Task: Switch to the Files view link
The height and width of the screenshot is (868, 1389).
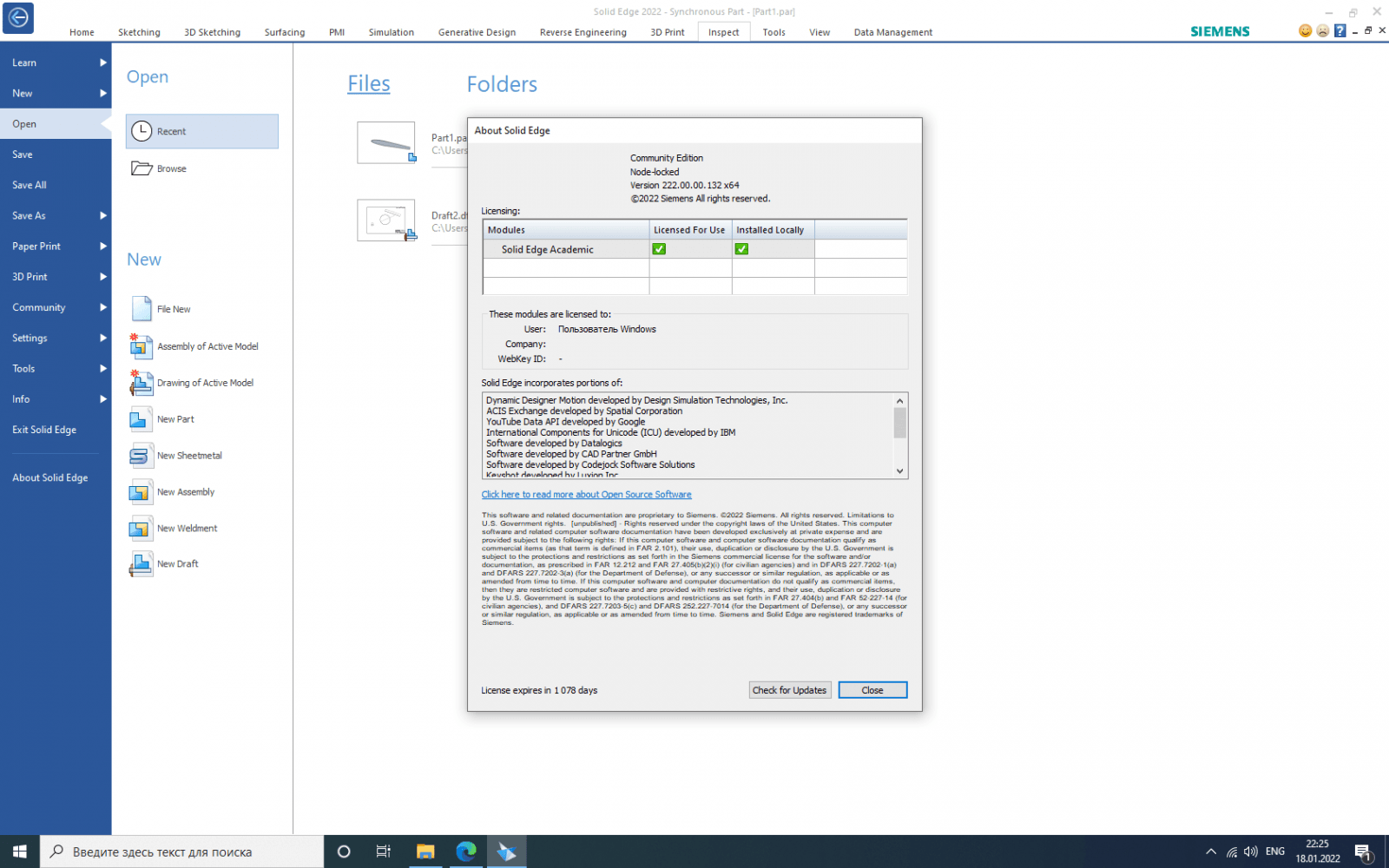Action: 369,84
